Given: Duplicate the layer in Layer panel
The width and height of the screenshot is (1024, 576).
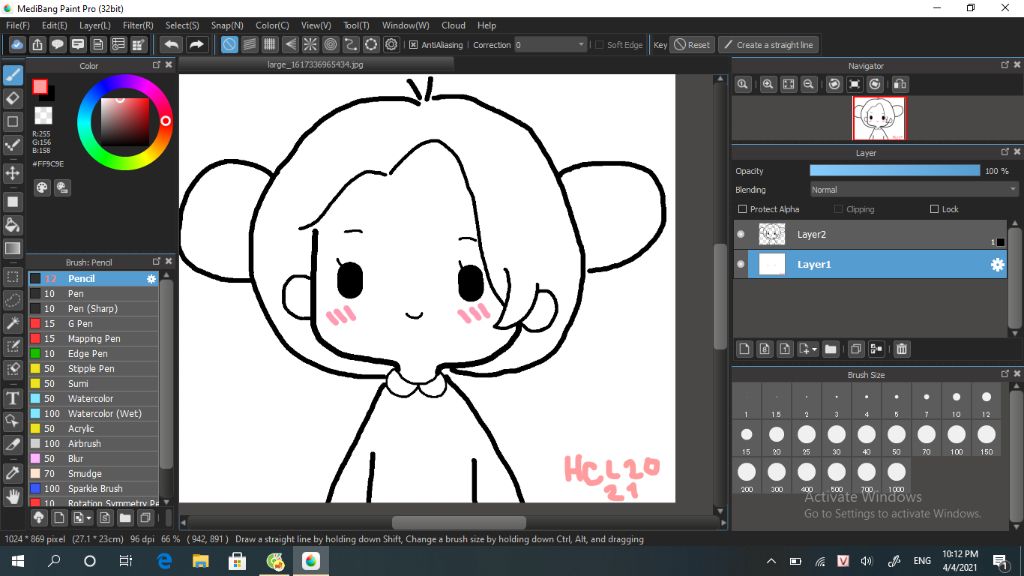Looking at the screenshot, I should coord(856,349).
